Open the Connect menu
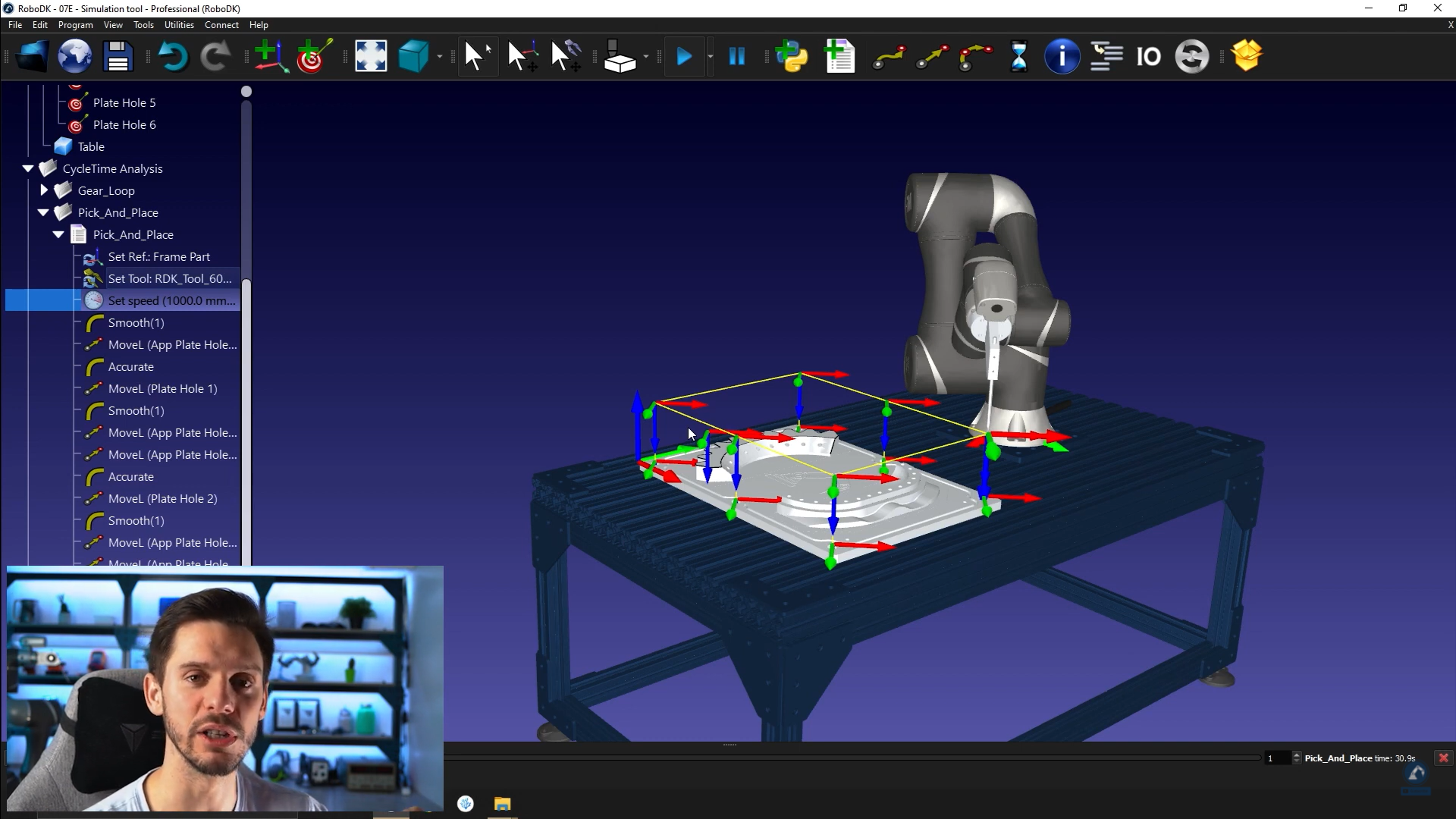 (221, 25)
